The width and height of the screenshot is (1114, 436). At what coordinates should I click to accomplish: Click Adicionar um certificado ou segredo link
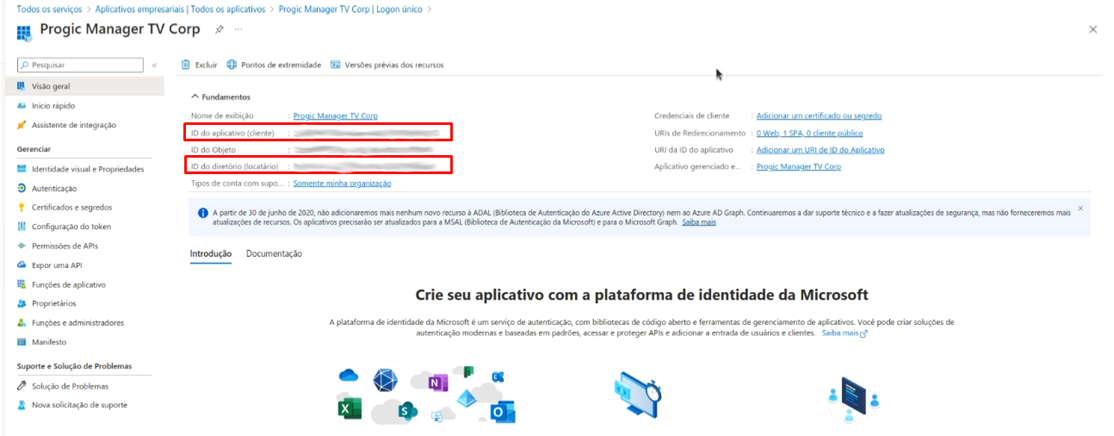click(819, 116)
